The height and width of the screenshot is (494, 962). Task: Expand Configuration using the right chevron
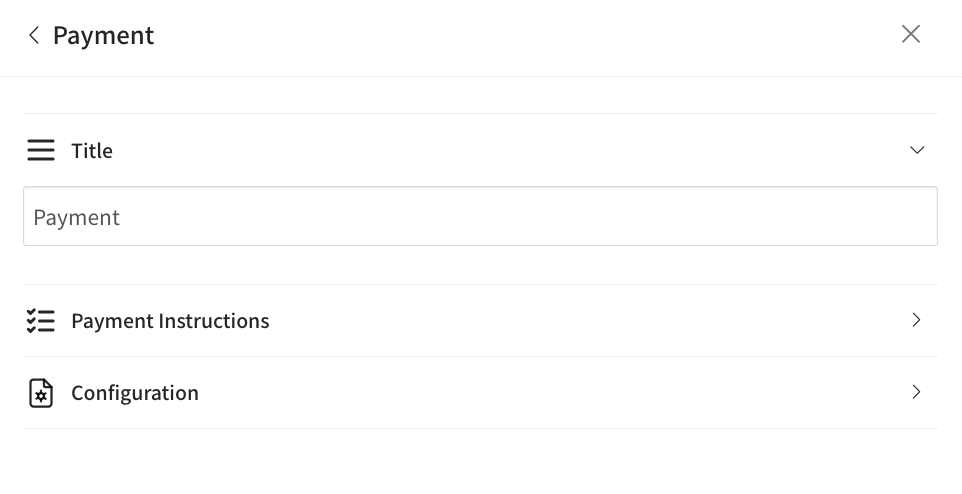(x=916, y=392)
